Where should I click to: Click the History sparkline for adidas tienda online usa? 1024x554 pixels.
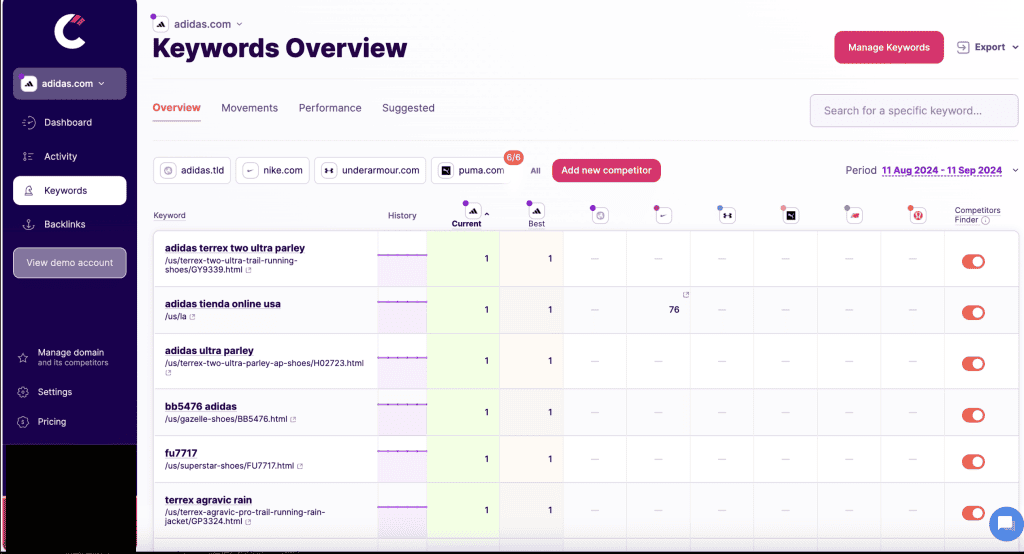point(402,310)
